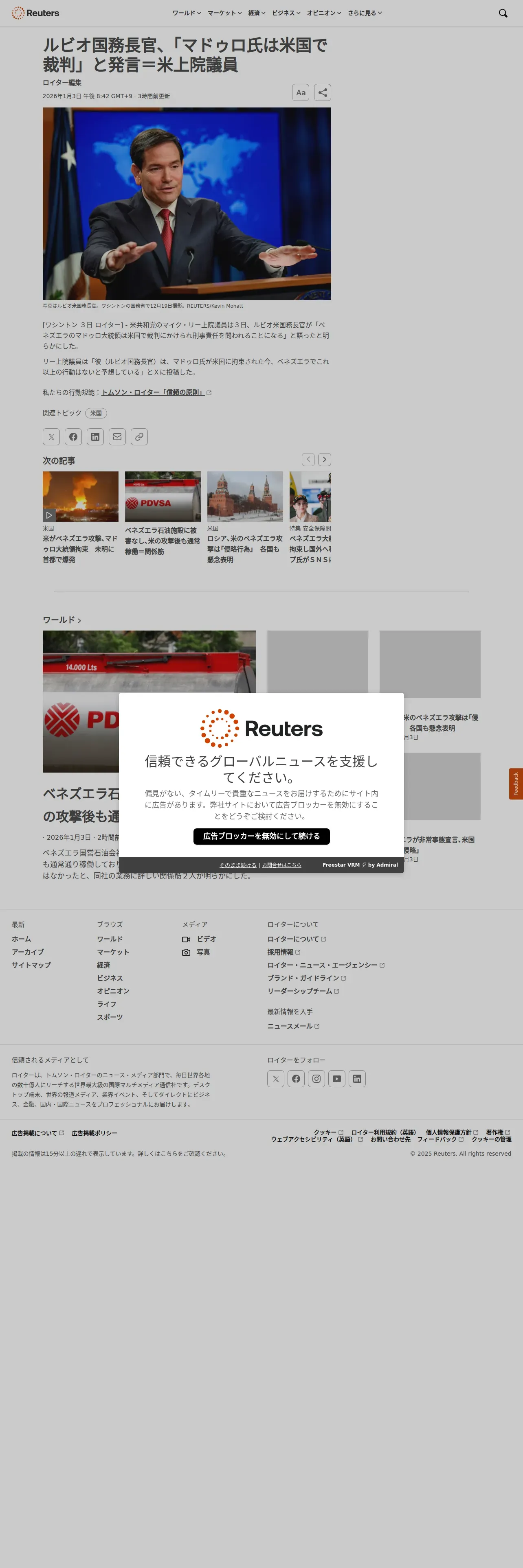
Task: Expand さらに見る dropdown in top navigation
Action: click(365, 13)
